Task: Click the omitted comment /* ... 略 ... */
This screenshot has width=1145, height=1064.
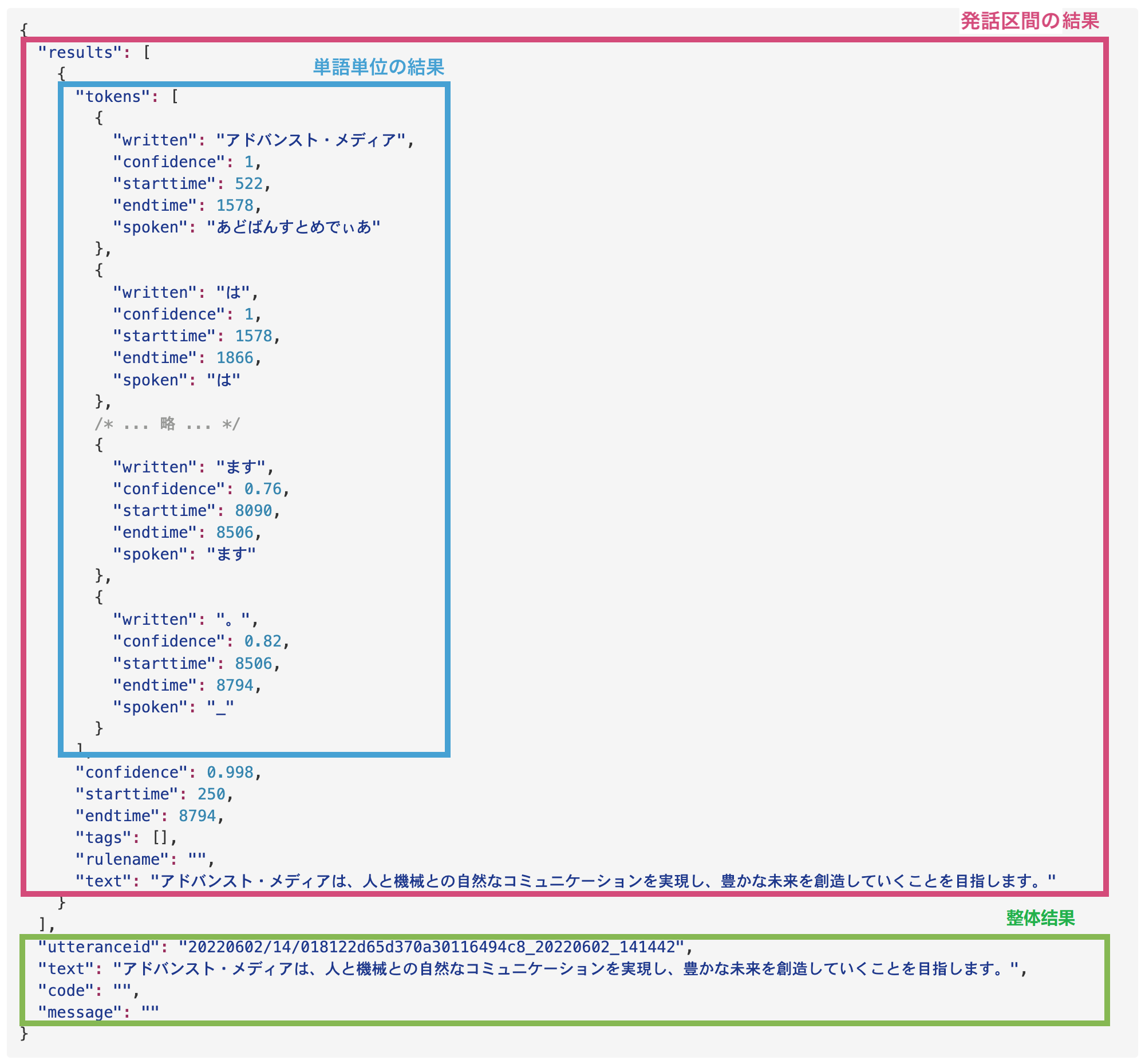Action: tap(167, 424)
